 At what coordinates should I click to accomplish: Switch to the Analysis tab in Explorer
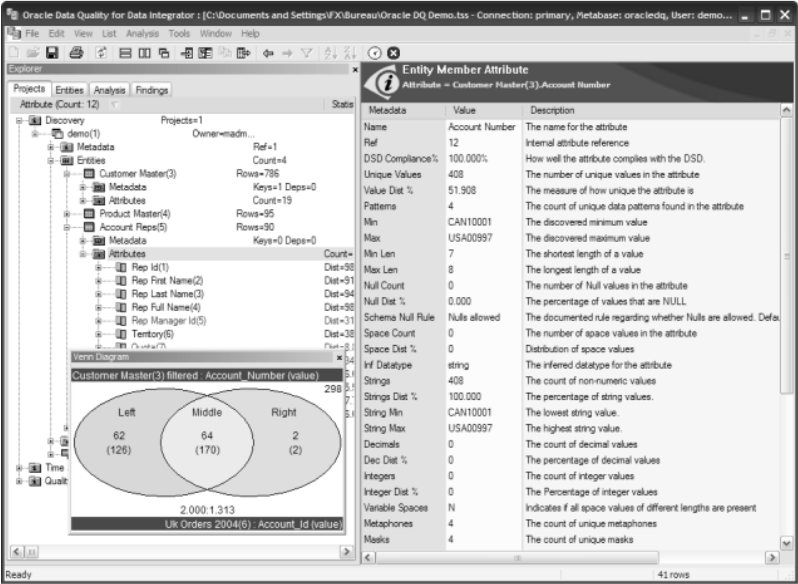coord(109,90)
